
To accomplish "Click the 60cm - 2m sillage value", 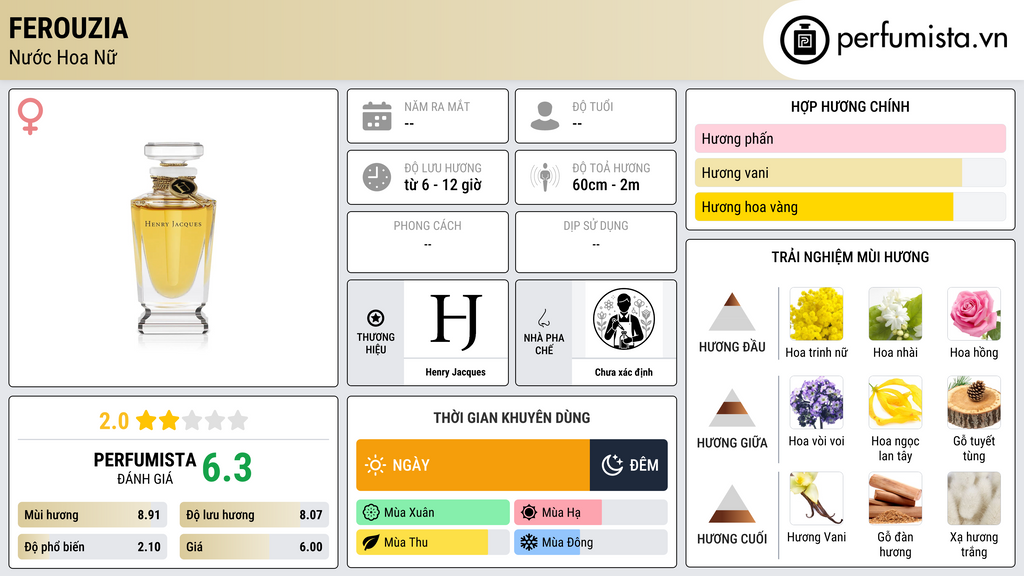I will [x=606, y=185].
